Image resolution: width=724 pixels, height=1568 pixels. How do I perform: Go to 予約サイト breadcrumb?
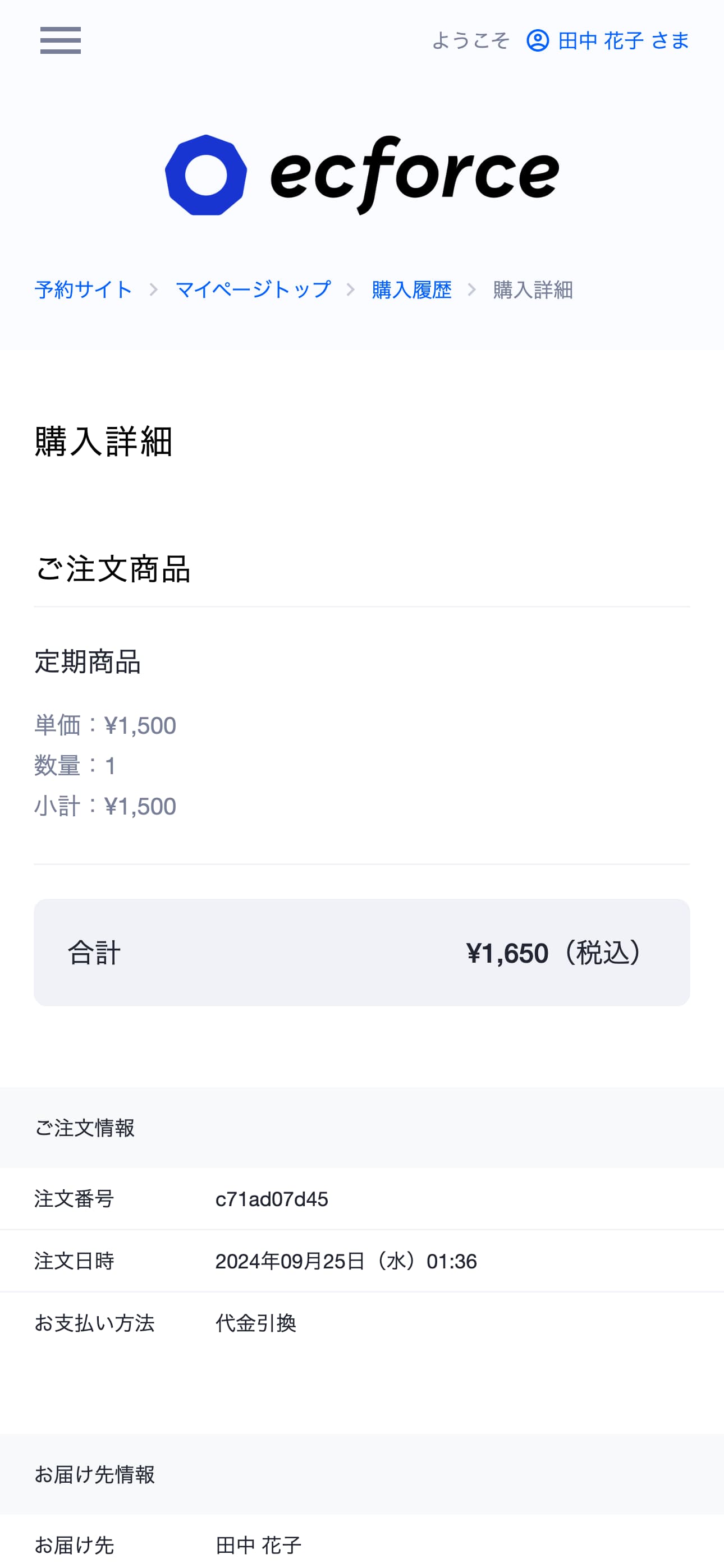tap(84, 289)
